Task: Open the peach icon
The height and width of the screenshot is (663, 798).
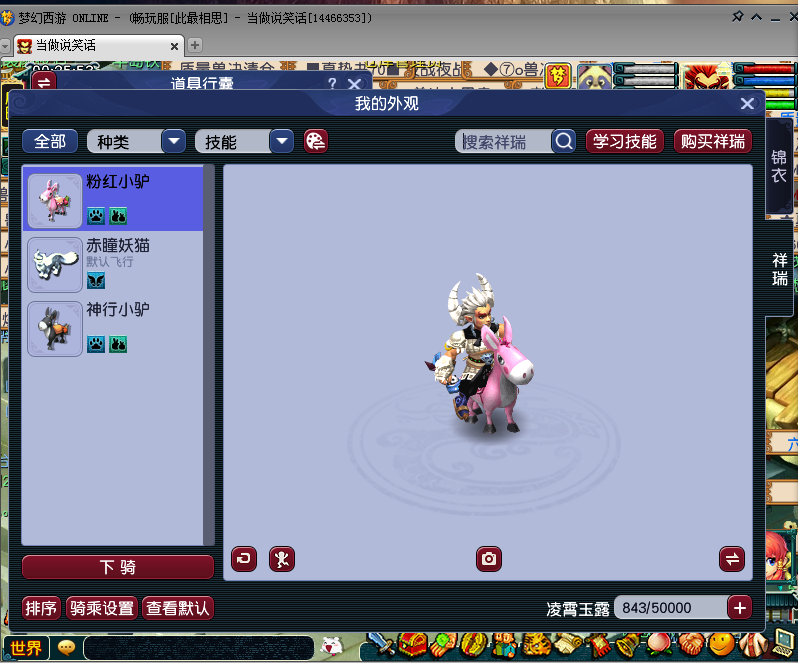Action: point(660,645)
